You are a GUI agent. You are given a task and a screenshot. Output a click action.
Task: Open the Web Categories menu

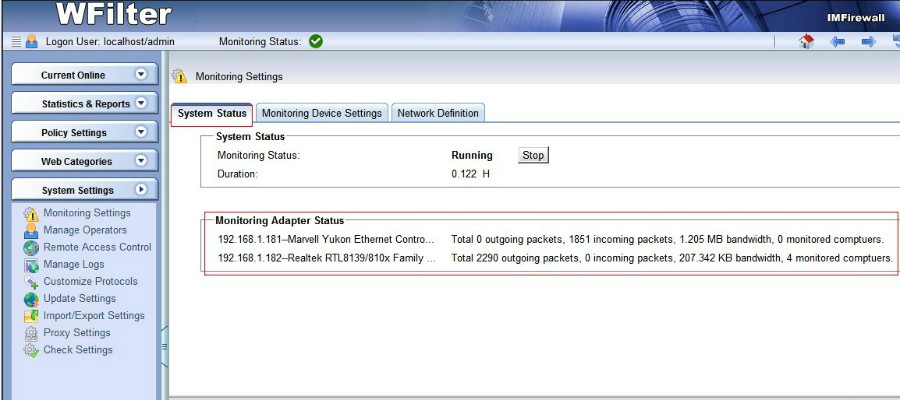click(x=84, y=161)
